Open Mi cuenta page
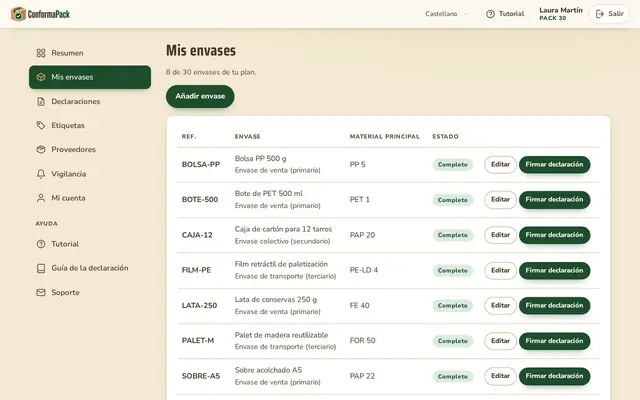This screenshot has width=640, height=400. (90, 198)
